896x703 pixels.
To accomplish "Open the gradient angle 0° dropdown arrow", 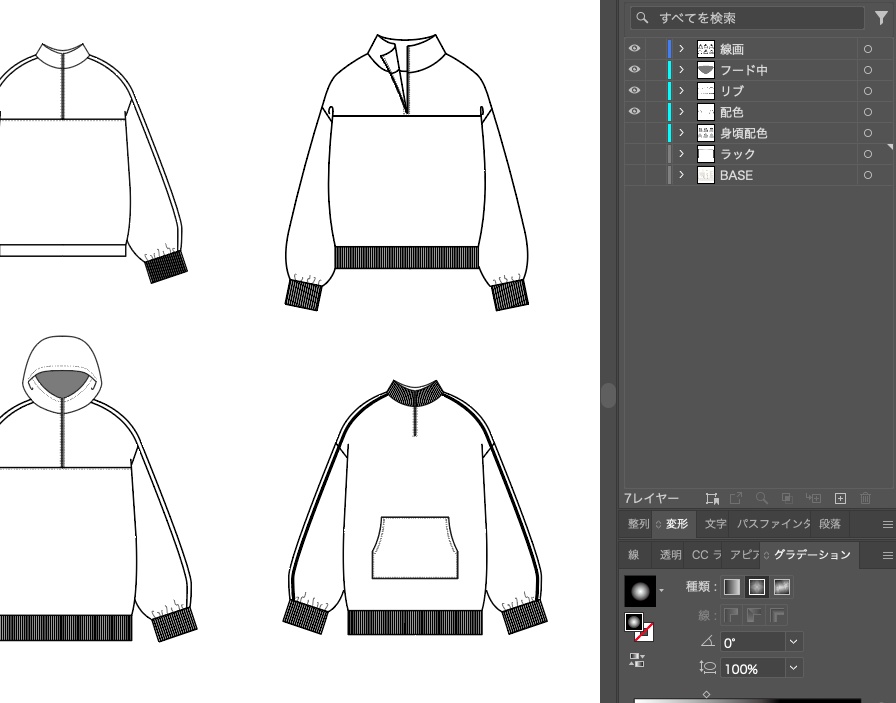I will 793,642.
